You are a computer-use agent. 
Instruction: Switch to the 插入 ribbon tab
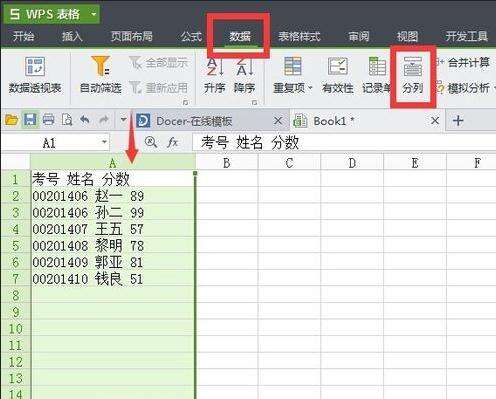[x=72, y=36]
